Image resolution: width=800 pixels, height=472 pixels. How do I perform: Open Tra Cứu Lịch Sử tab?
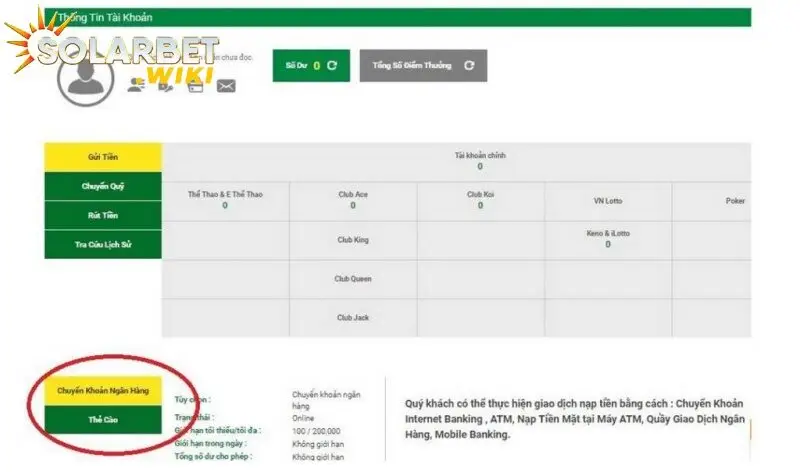(103, 244)
